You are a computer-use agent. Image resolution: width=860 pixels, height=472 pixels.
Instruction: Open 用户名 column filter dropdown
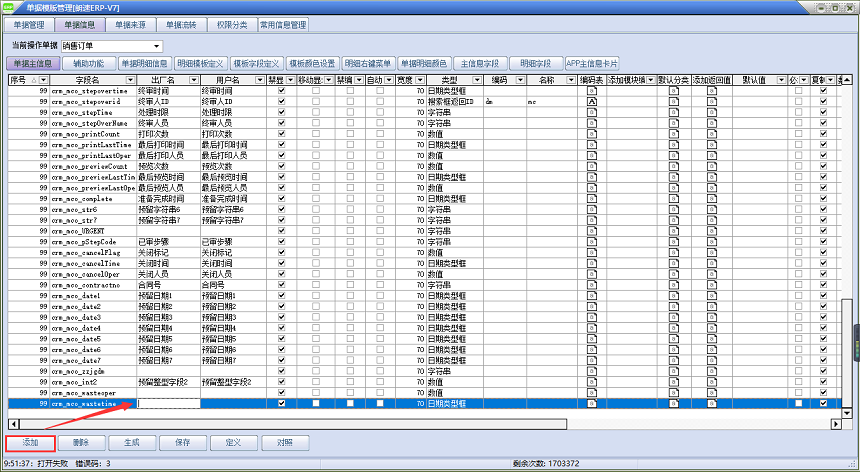point(259,81)
